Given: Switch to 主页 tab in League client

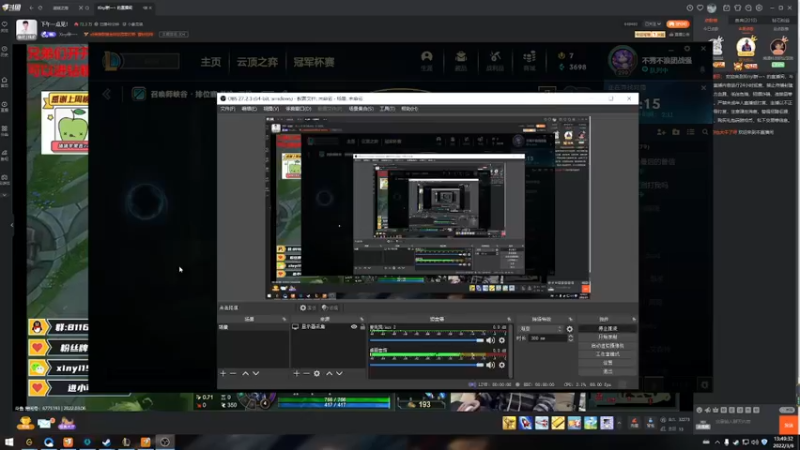Looking at the screenshot, I should [211, 62].
